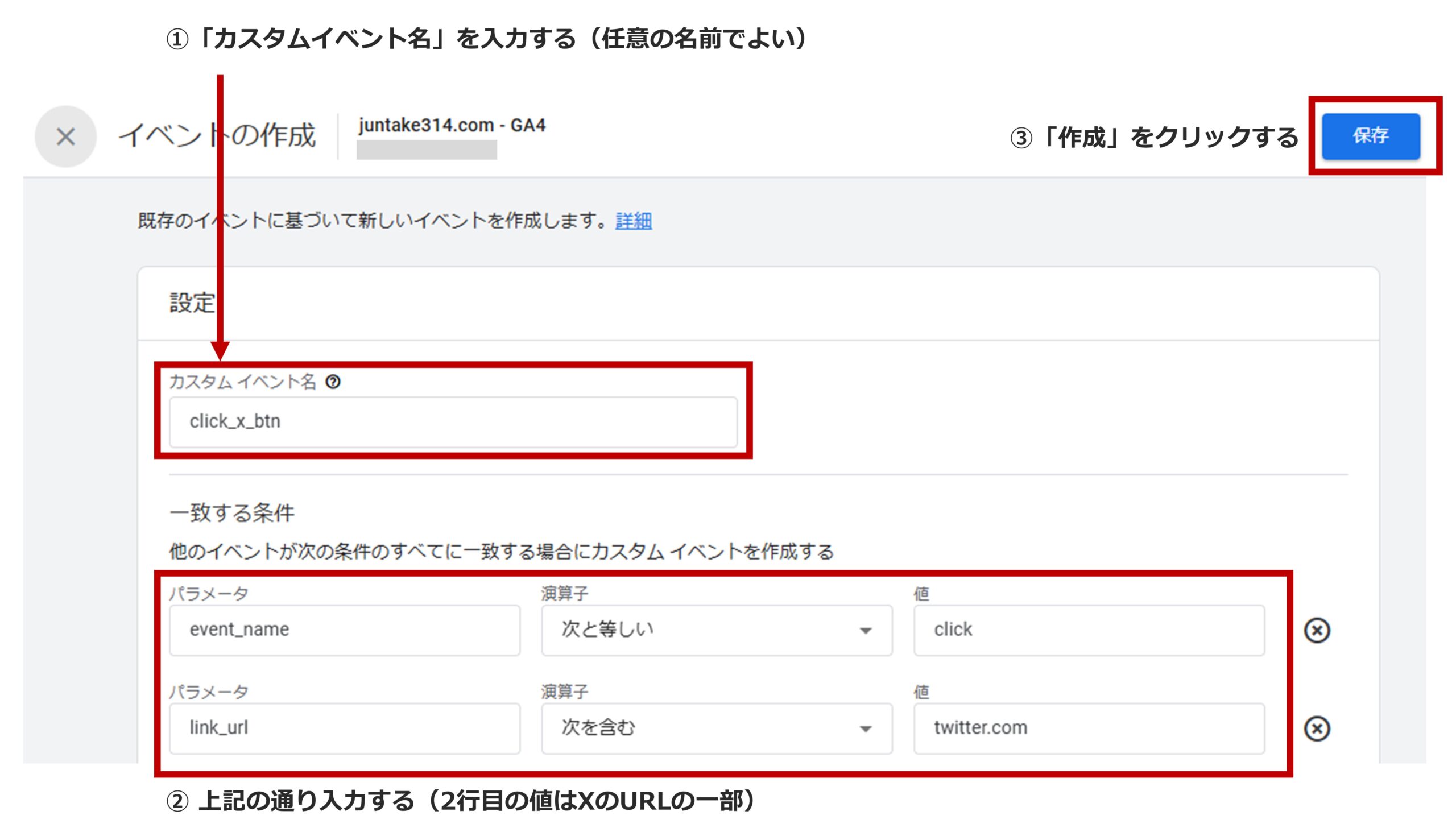
Task: Click the 保存 button
Action: click(1370, 137)
